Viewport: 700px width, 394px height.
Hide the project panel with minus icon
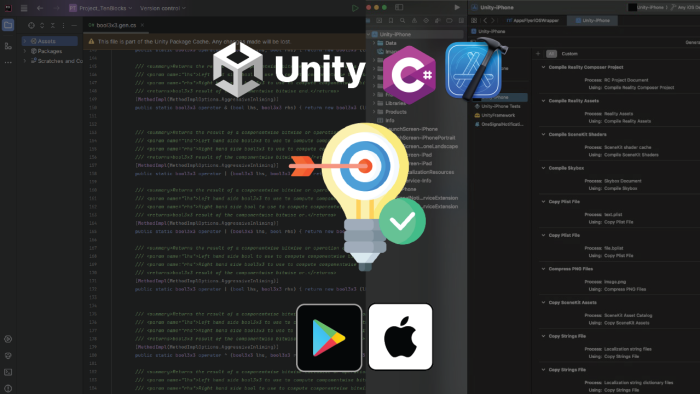[x=74, y=25]
